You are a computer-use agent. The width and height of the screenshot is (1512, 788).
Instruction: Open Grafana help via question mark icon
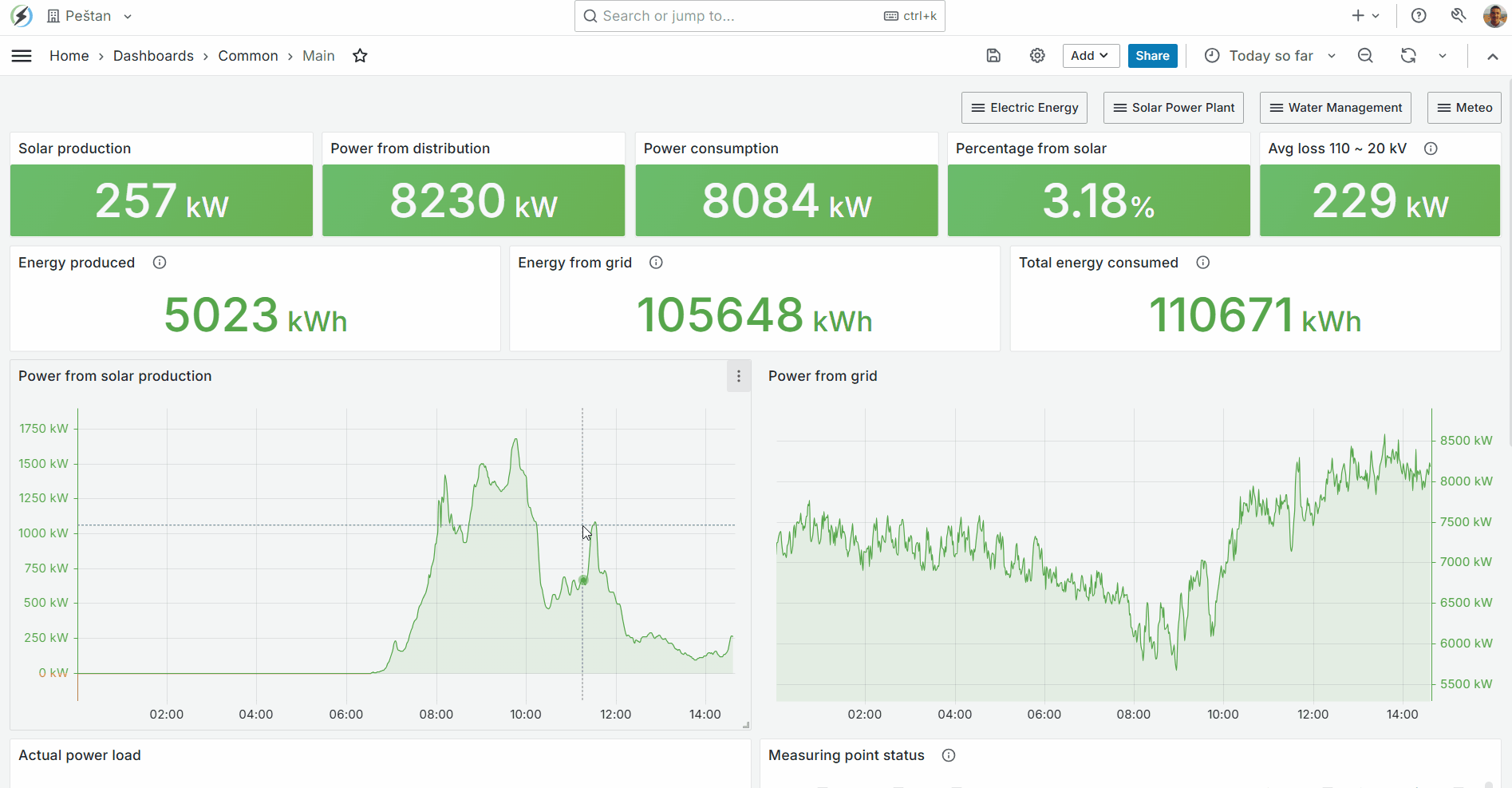1419,15
